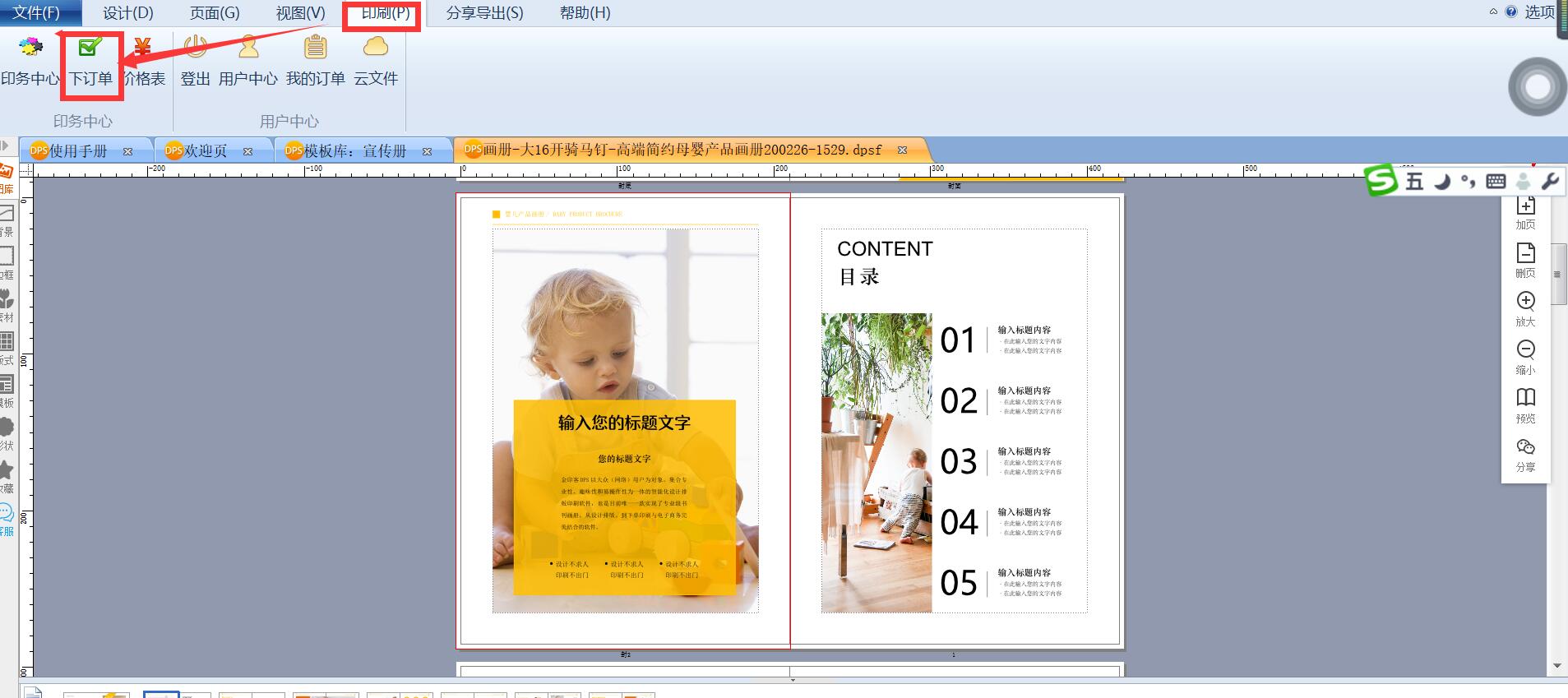This screenshot has height=698, width=1568.
Task: Click 选项 options button
Action: click(1539, 12)
